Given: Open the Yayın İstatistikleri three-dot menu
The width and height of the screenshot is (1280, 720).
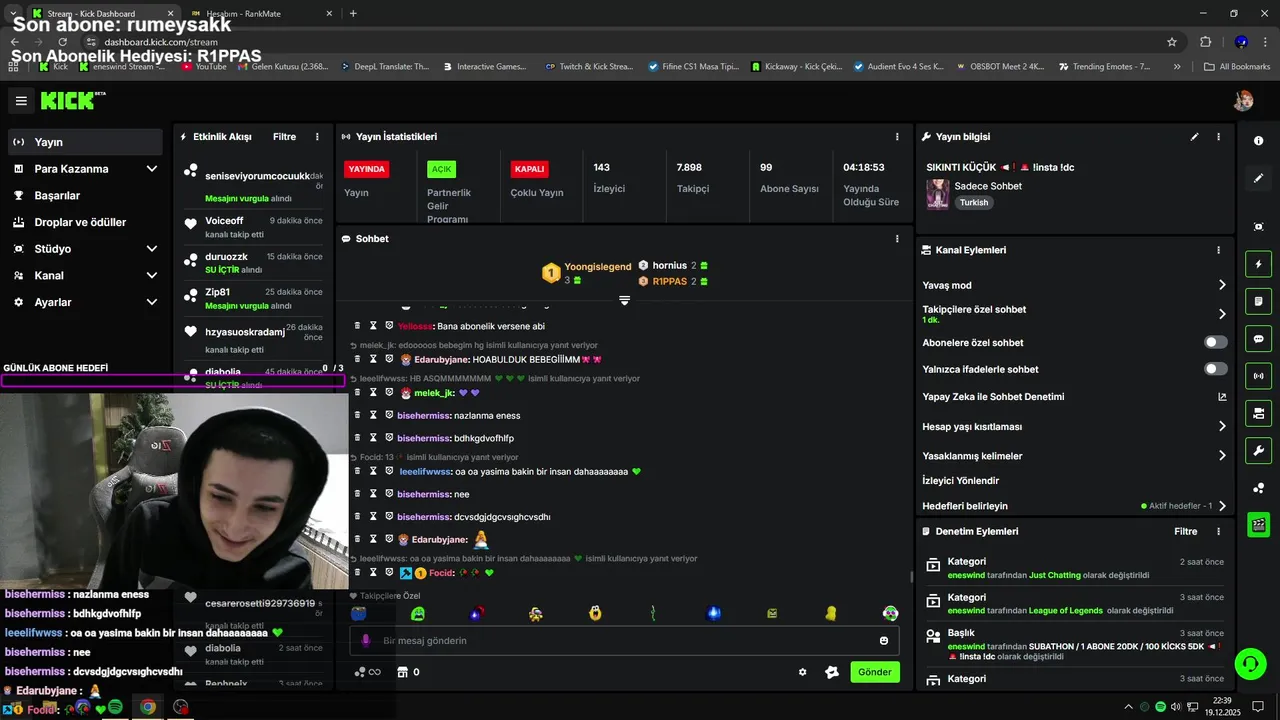Looking at the screenshot, I should click(x=897, y=137).
